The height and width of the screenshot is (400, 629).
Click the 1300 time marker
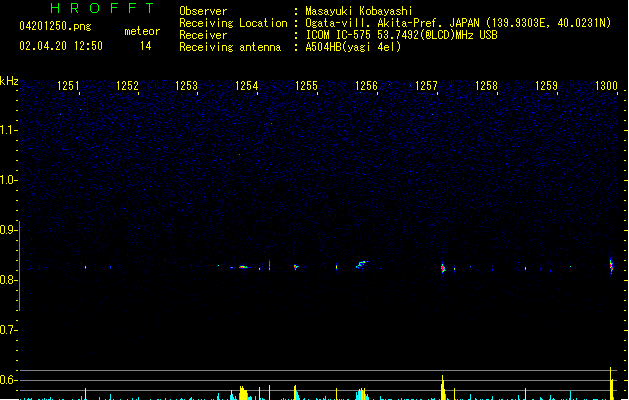(606, 86)
